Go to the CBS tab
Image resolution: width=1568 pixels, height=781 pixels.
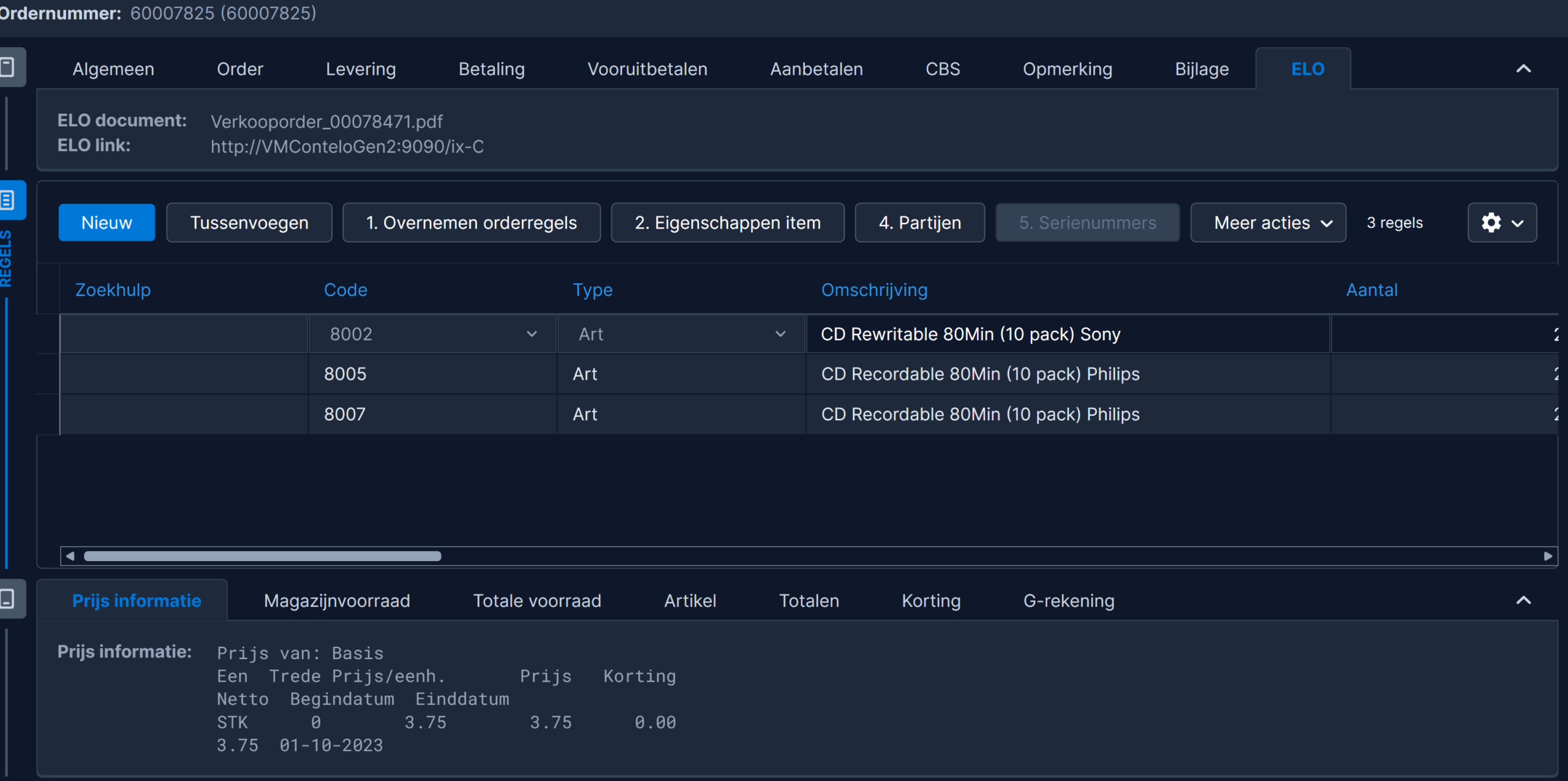pos(943,69)
